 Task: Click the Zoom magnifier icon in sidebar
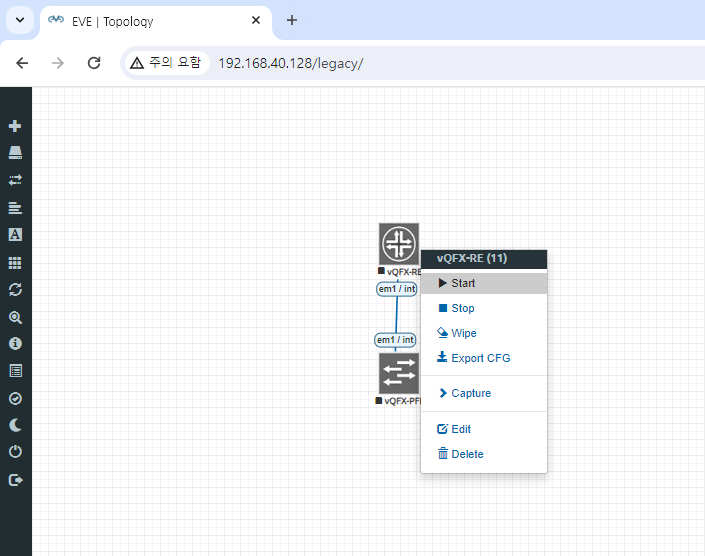click(15, 317)
